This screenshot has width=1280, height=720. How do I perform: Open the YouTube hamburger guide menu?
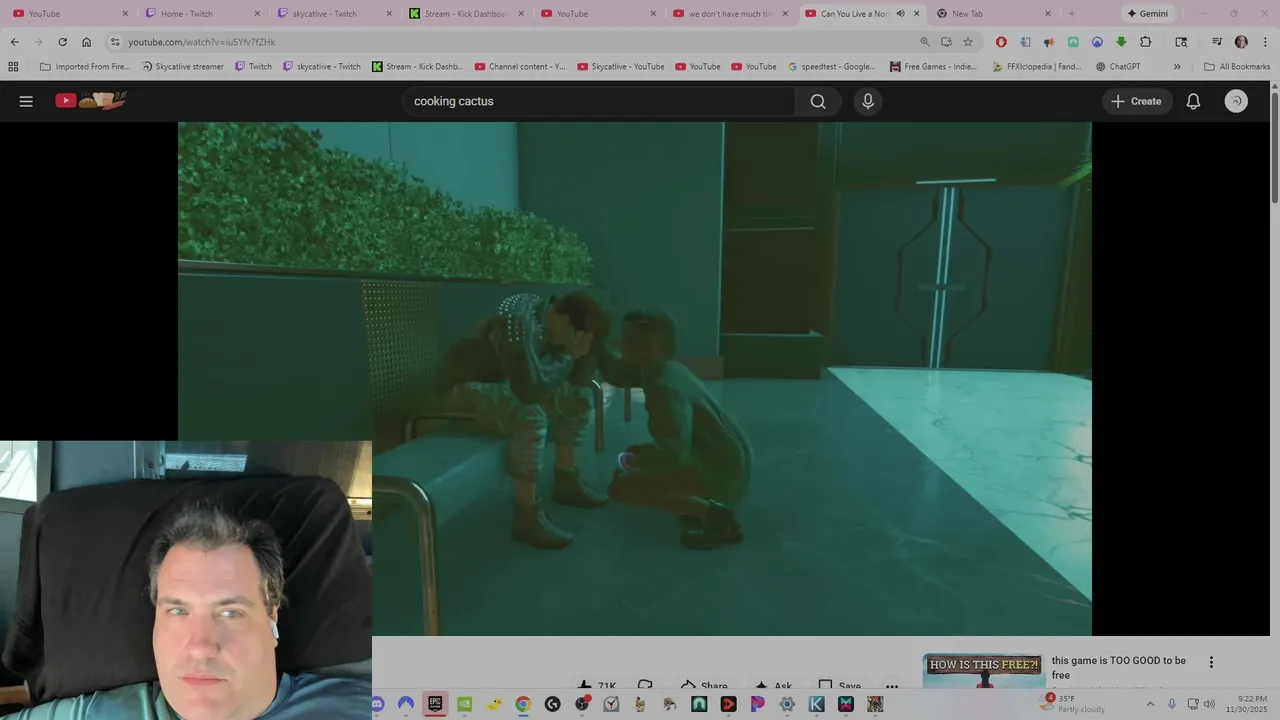click(x=26, y=101)
